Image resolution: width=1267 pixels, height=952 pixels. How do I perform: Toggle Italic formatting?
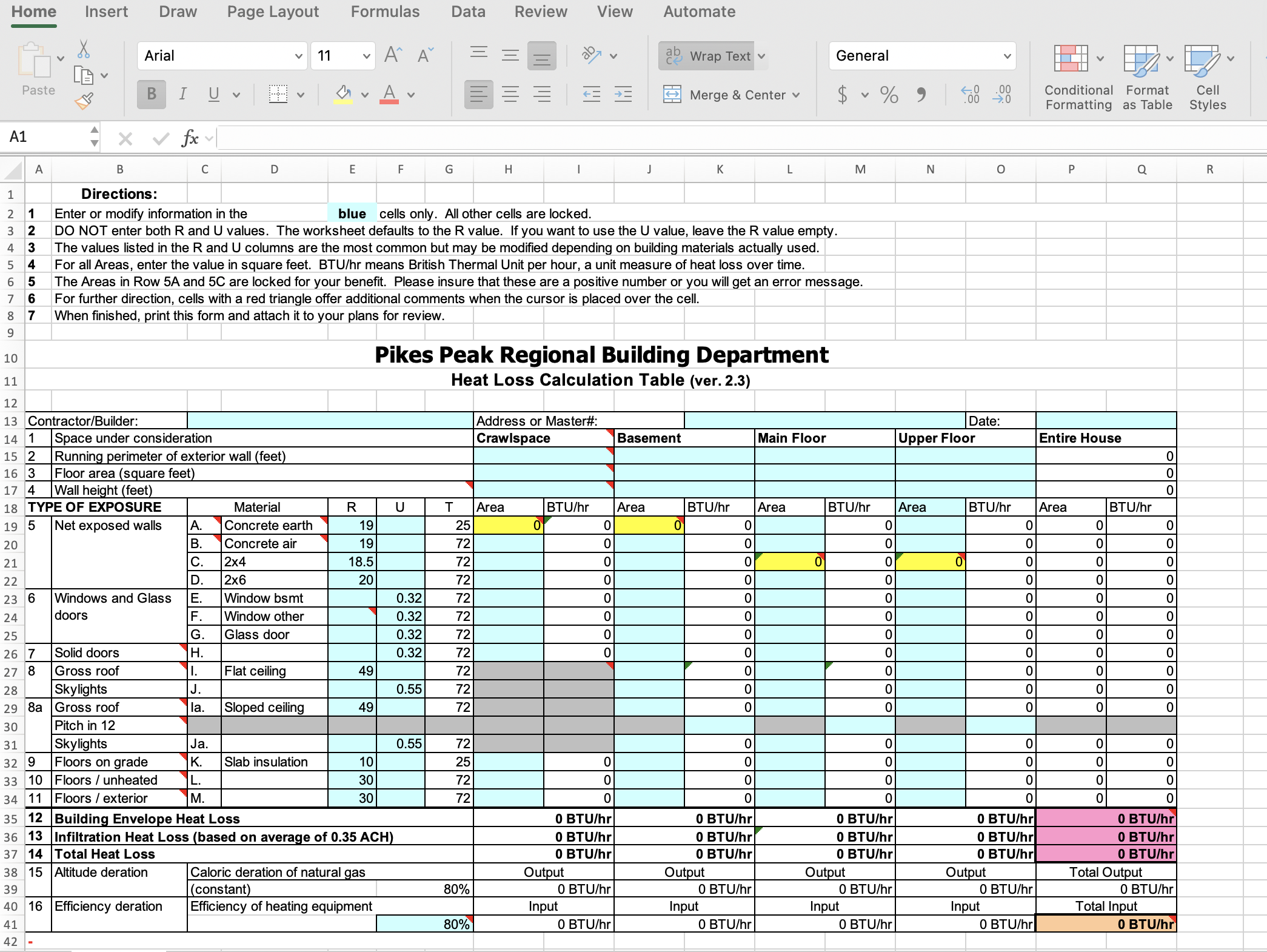pos(182,94)
